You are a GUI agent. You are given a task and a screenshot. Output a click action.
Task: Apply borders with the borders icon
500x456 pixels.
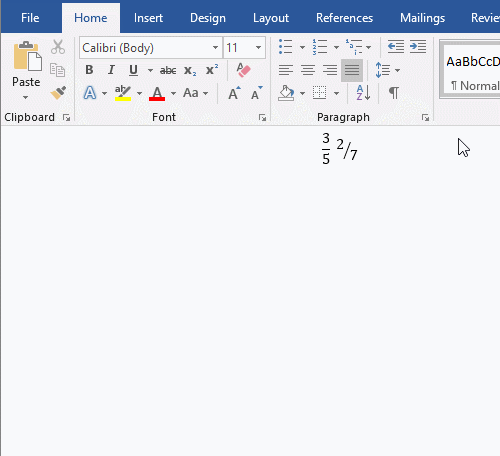[x=319, y=93]
